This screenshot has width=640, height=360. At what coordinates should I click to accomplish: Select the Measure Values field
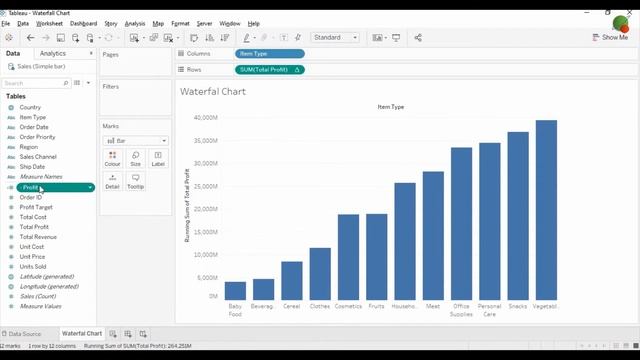40,306
